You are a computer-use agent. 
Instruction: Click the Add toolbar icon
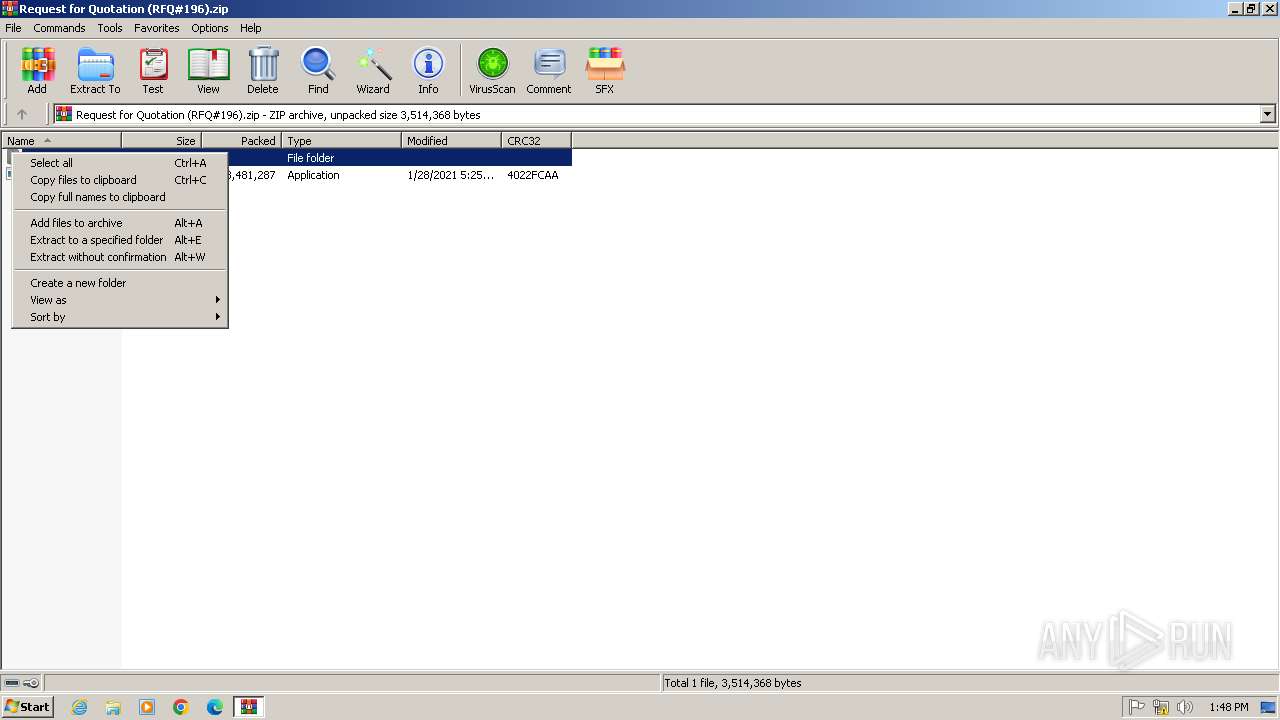click(x=37, y=70)
